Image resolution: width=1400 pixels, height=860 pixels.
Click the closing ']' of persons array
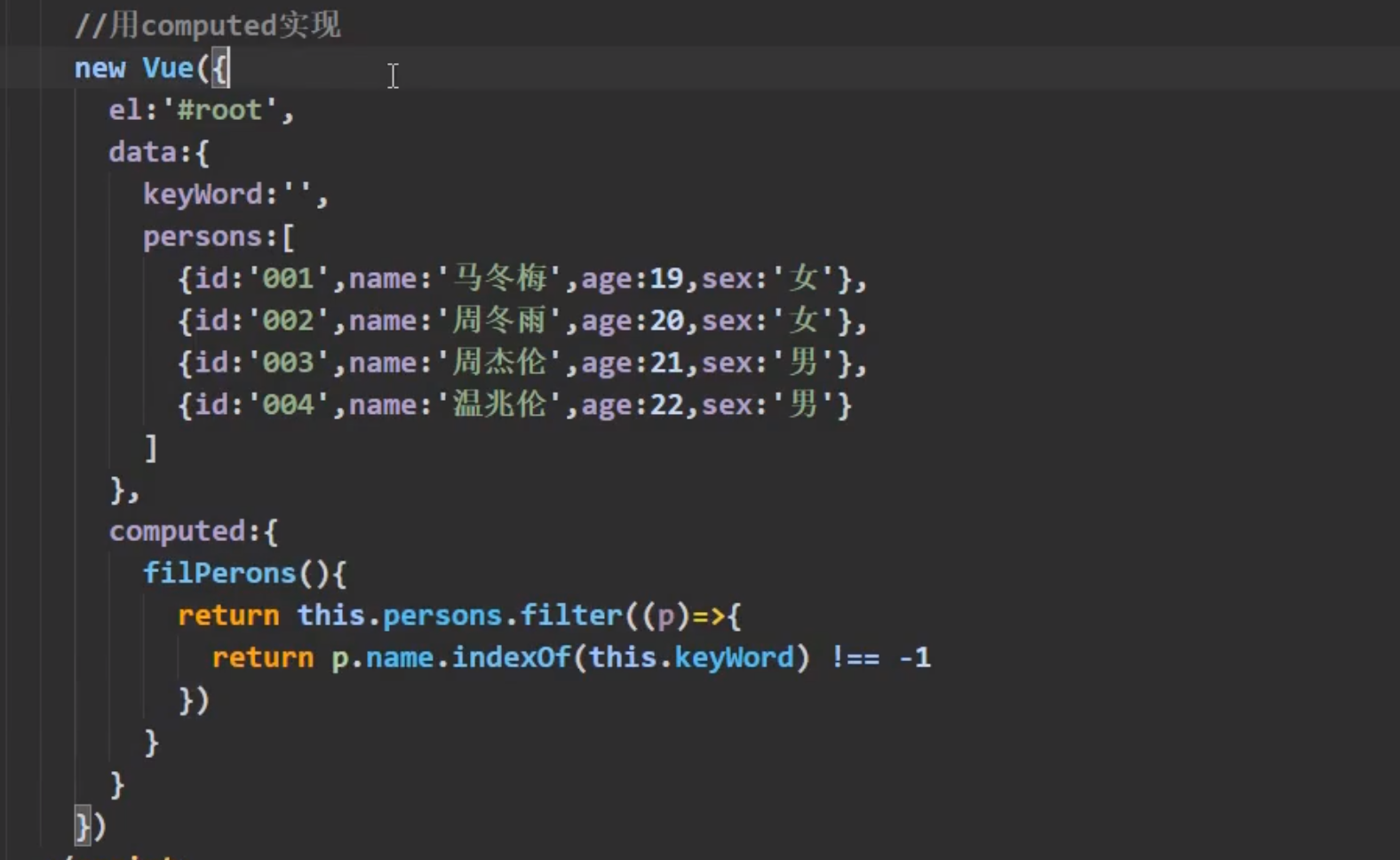pyautogui.click(x=151, y=447)
